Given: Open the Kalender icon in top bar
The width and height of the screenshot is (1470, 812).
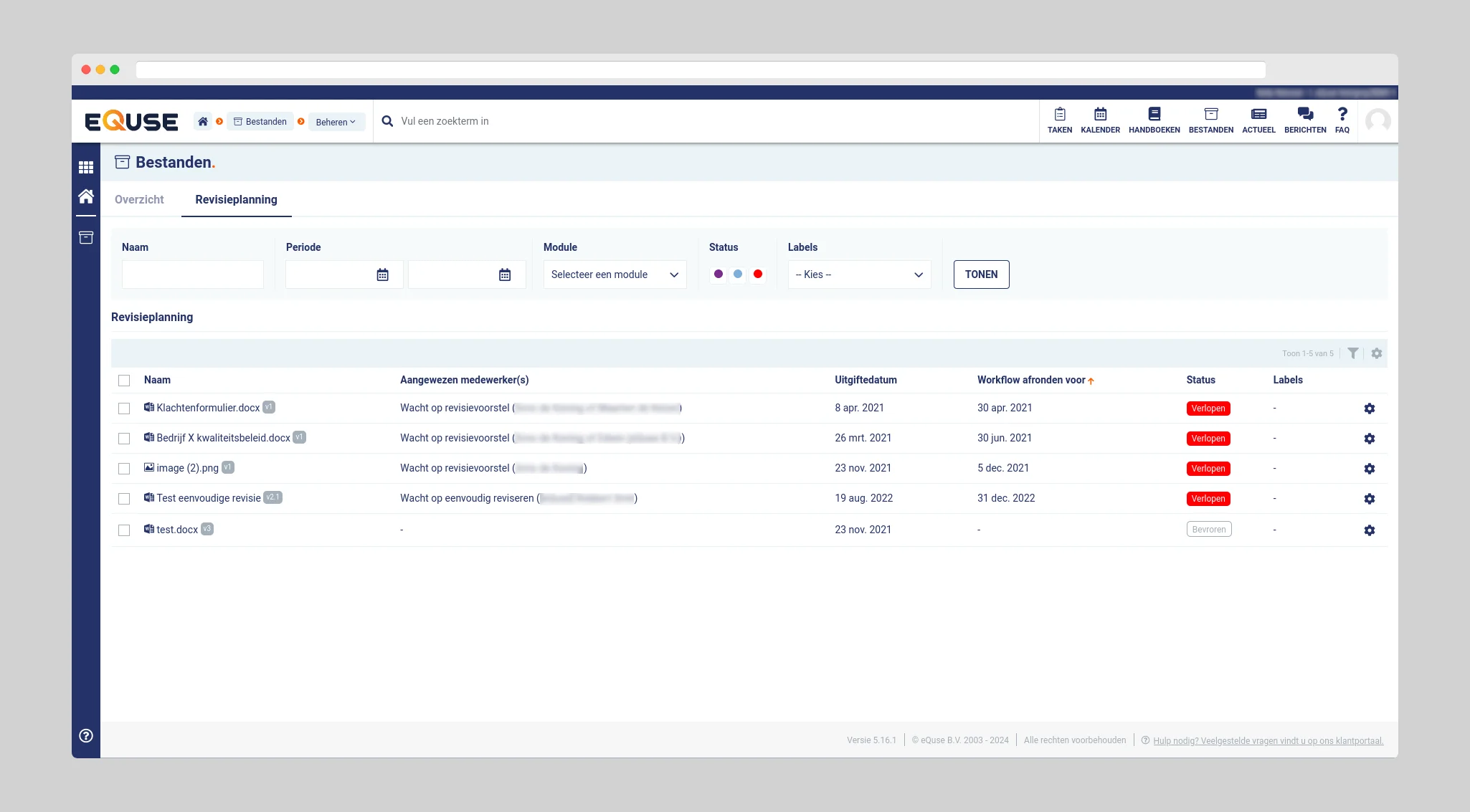Looking at the screenshot, I should pyautogui.click(x=1100, y=115).
